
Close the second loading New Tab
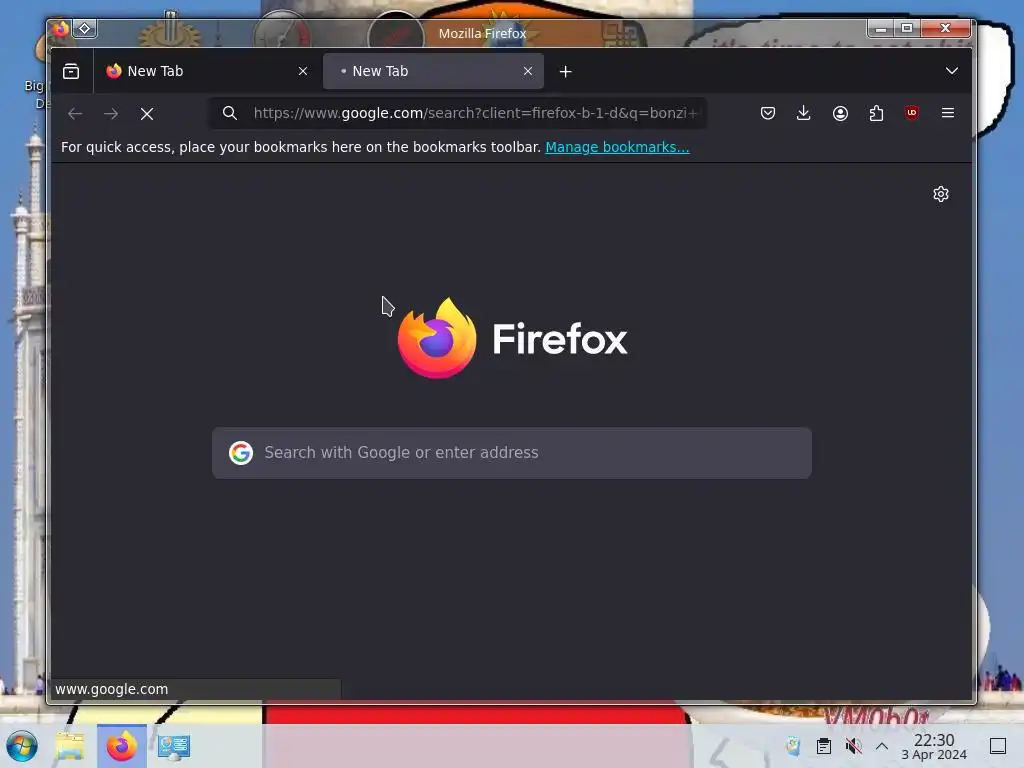pos(528,71)
